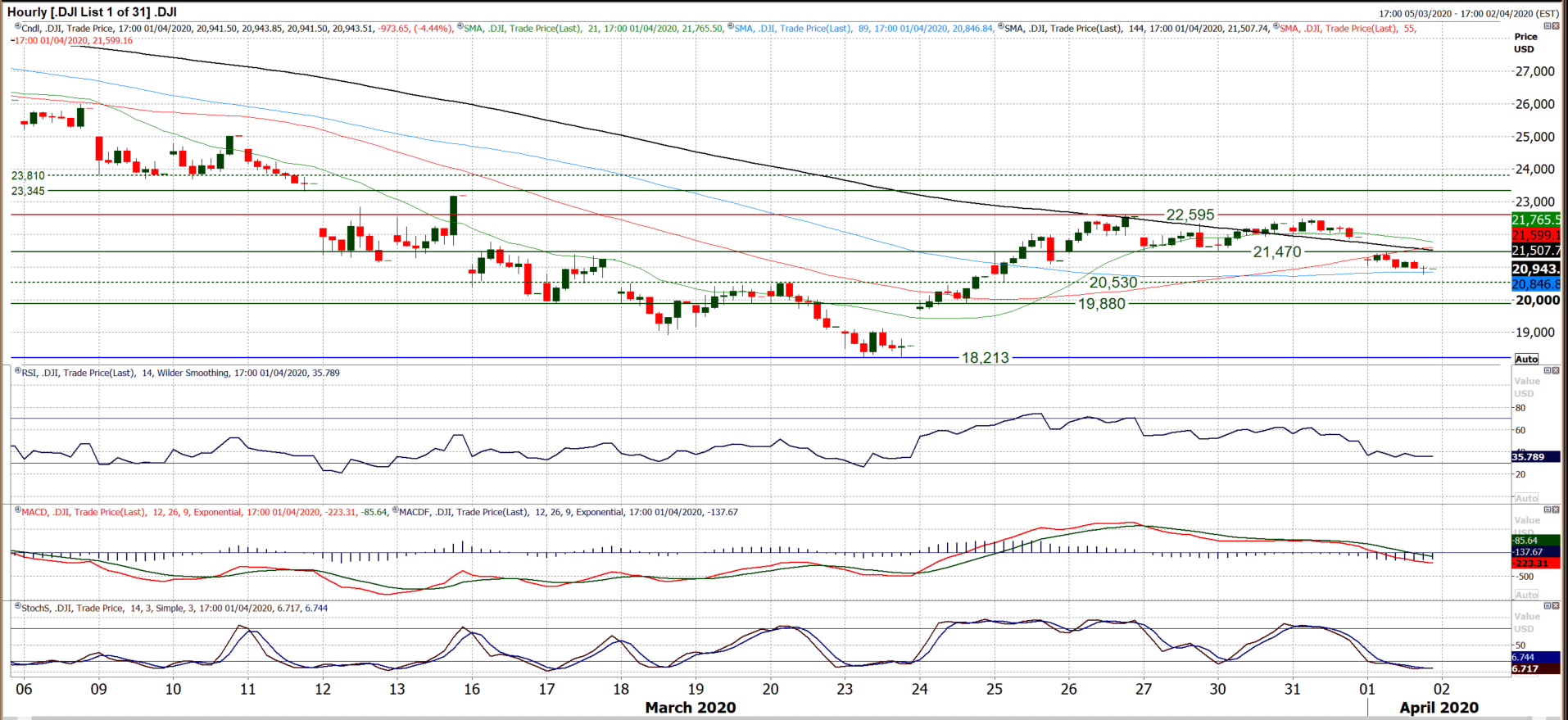Close the price chart panel
1568x720 pixels.
1556,26
